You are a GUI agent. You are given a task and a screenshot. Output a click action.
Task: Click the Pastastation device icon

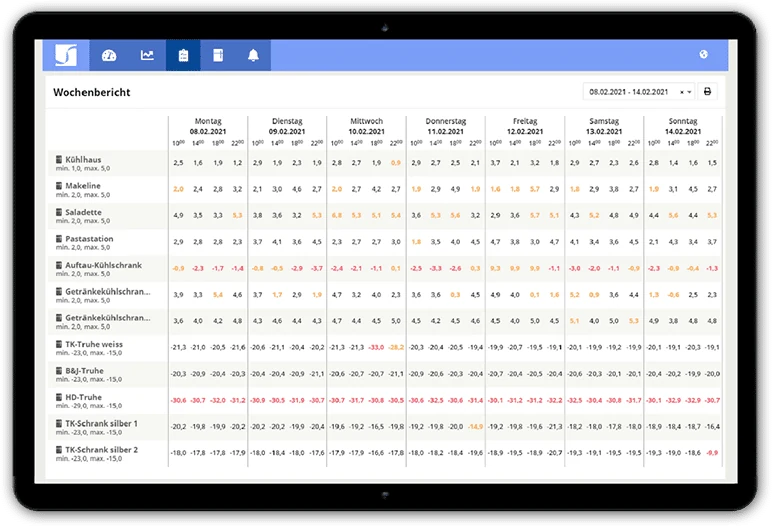[59, 238]
